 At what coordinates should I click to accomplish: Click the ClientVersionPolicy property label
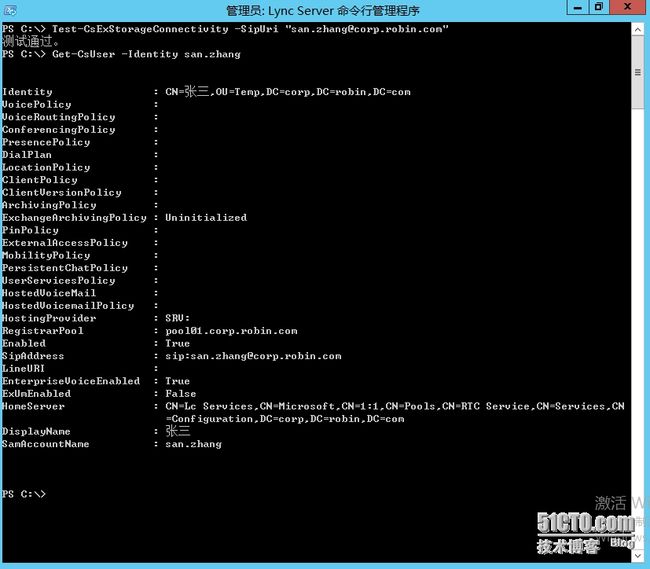(62, 193)
